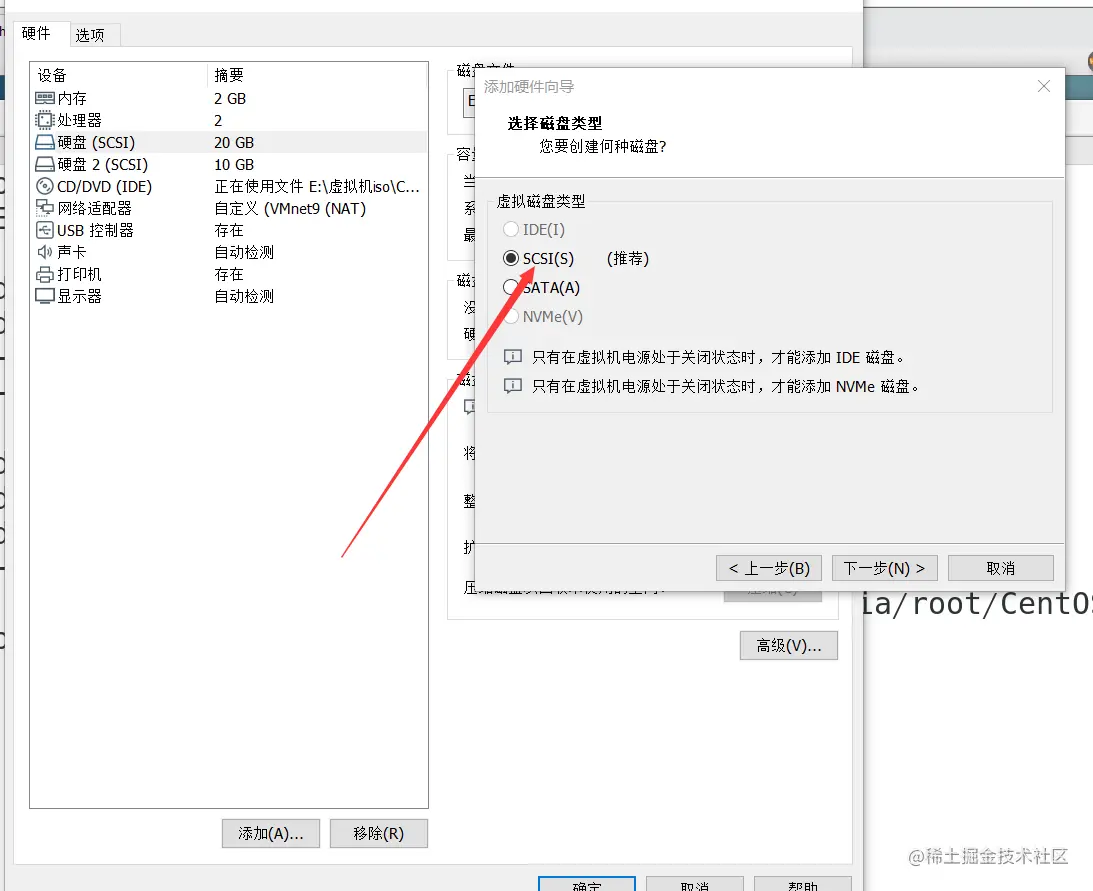Click the 上一步(B) back button
This screenshot has width=1093, height=891.
[x=769, y=568]
